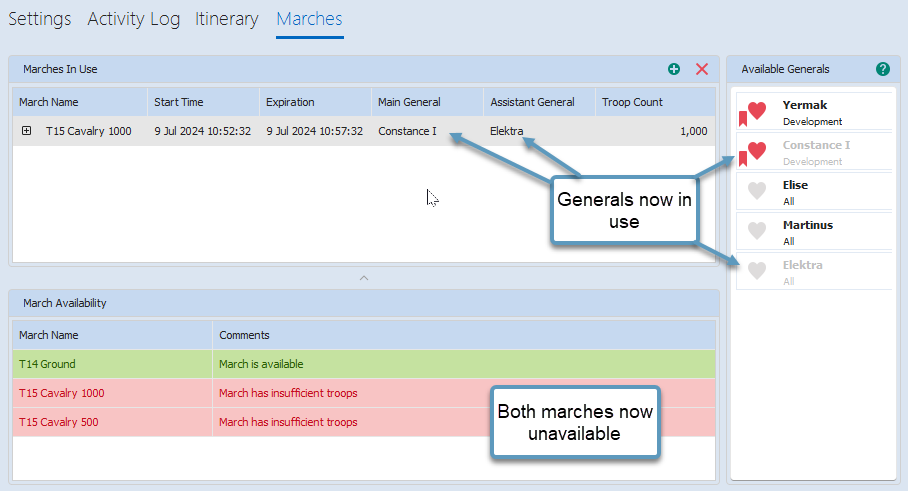
Task: Click the Main General column header
Action: (x=409, y=102)
